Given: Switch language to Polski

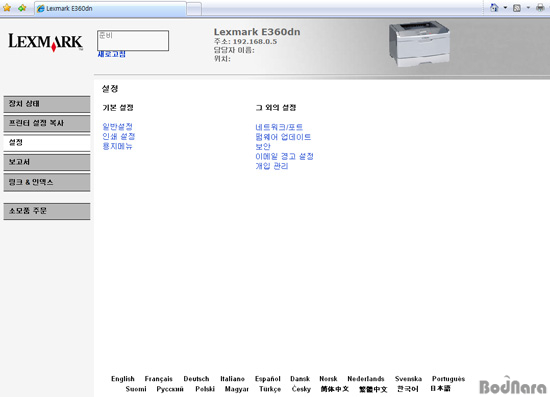Looking at the screenshot, I should [205, 389].
